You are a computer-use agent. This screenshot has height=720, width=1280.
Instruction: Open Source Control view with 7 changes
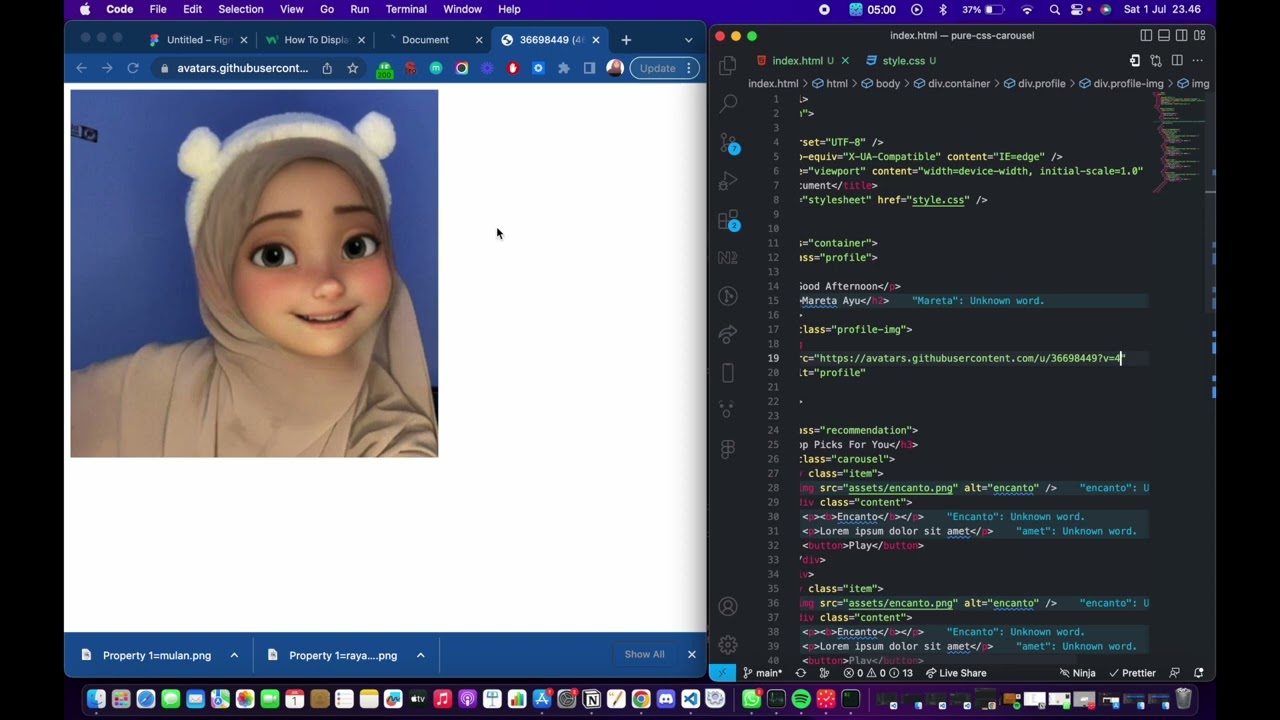(728, 143)
